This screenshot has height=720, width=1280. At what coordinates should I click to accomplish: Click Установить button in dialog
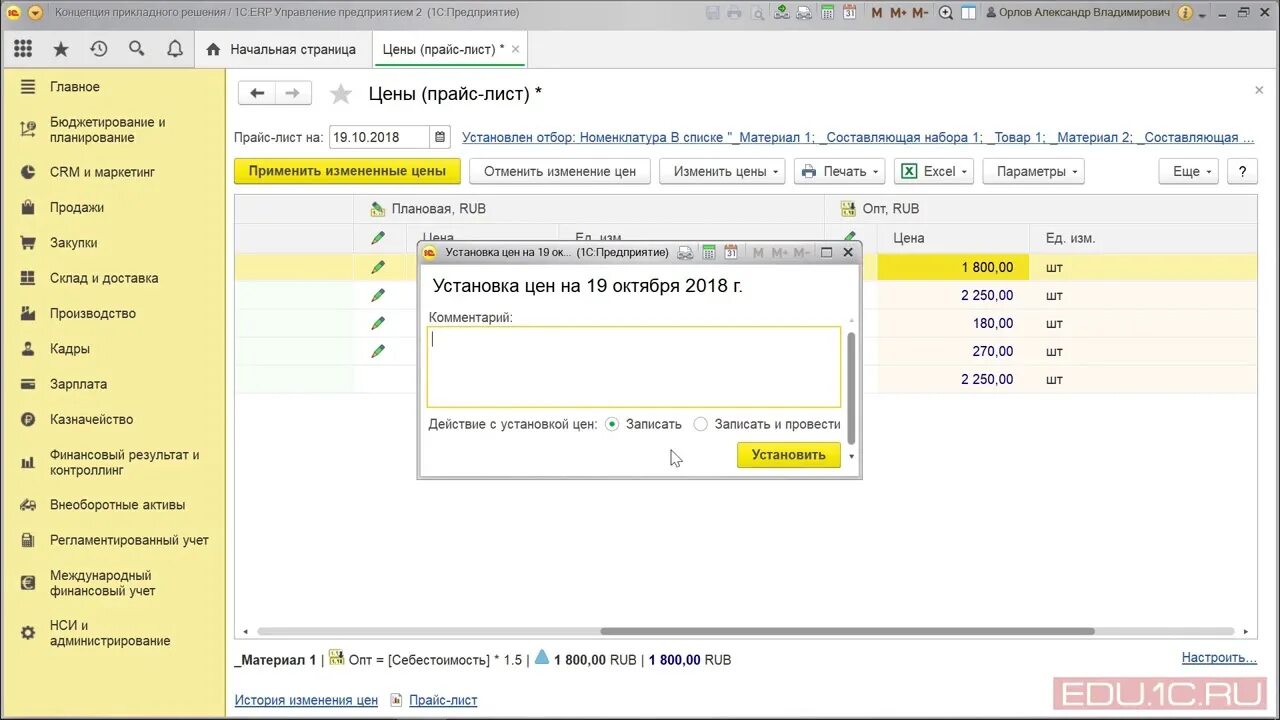[788, 454]
